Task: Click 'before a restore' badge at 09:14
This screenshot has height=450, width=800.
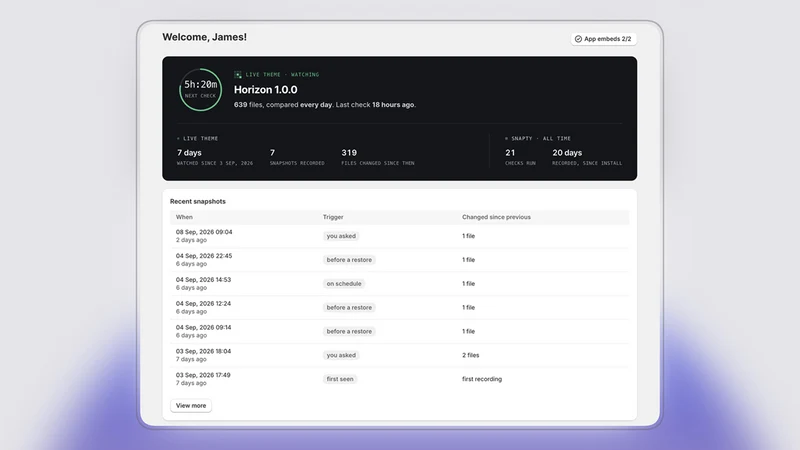Action: tap(349, 331)
